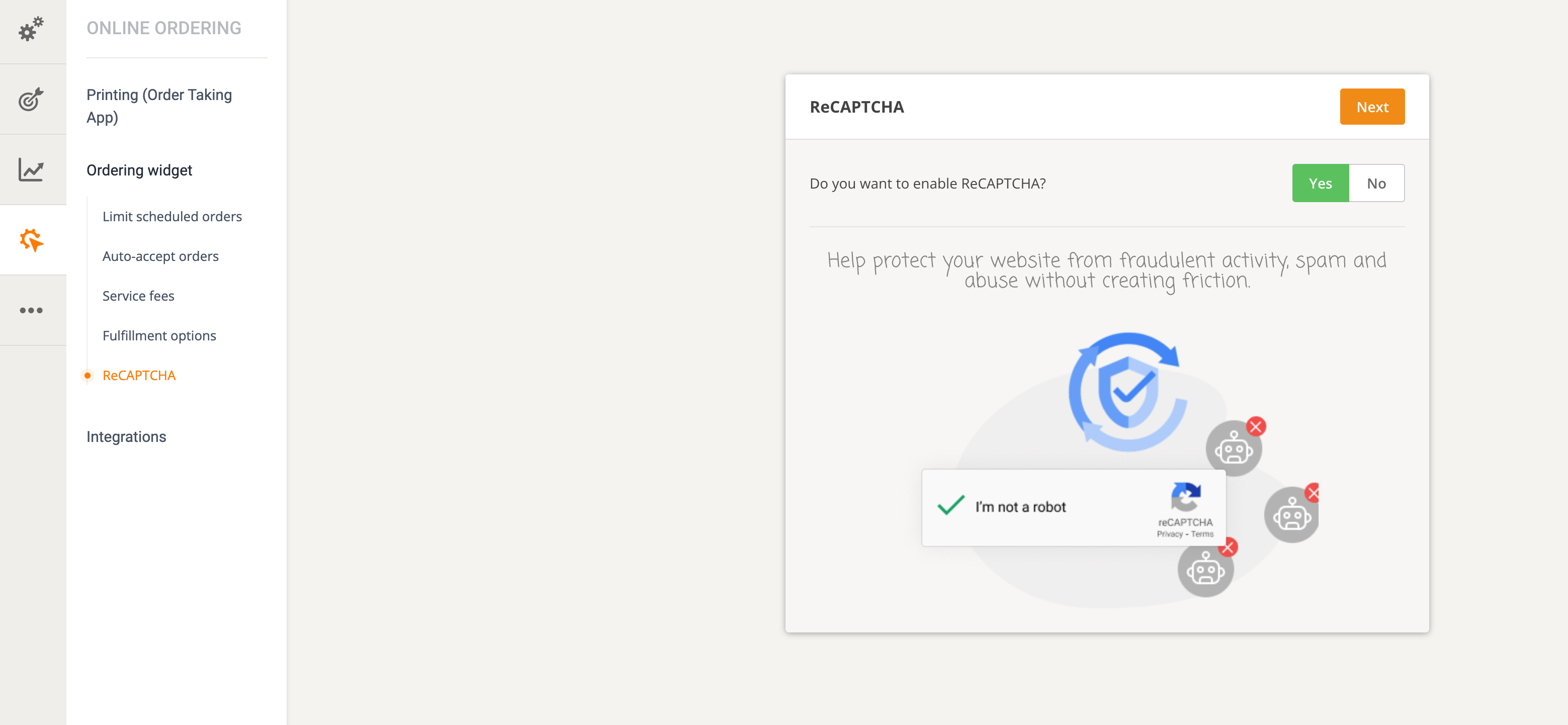This screenshot has width=1568, height=725.
Task: Open the reports line-chart icon
Action: pyautogui.click(x=32, y=169)
